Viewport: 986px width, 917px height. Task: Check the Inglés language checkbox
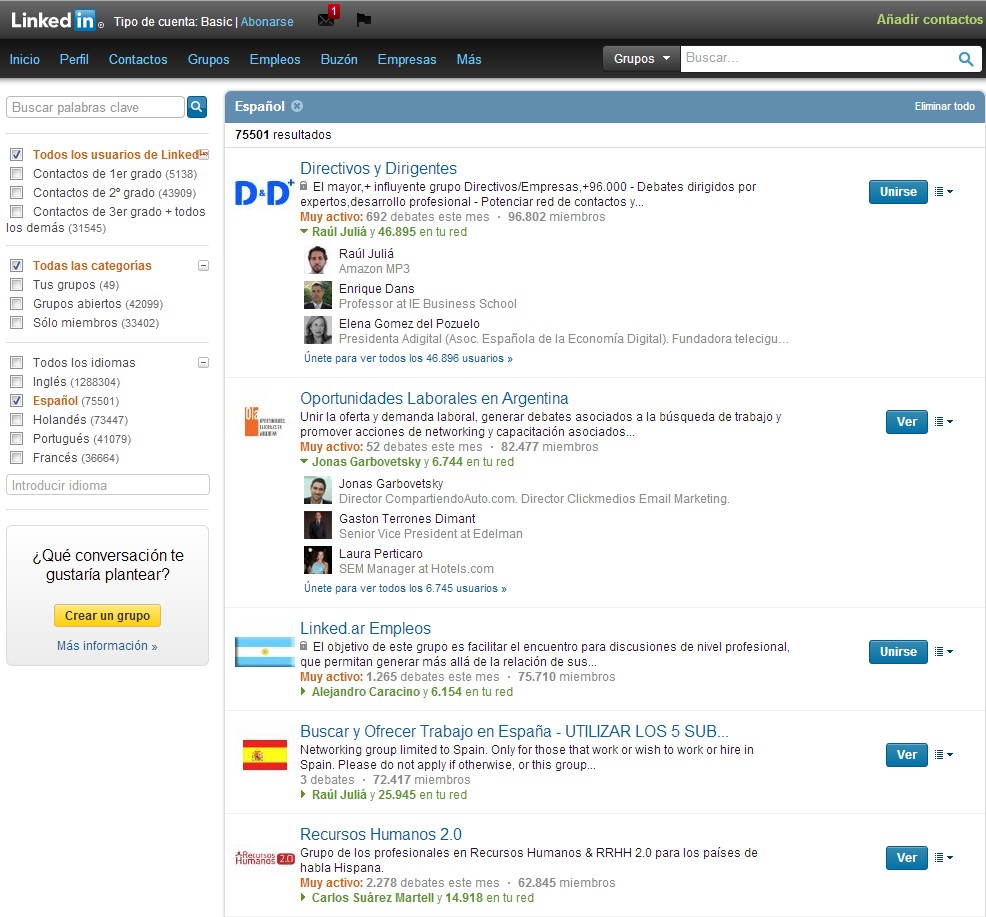pyautogui.click(x=17, y=382)
